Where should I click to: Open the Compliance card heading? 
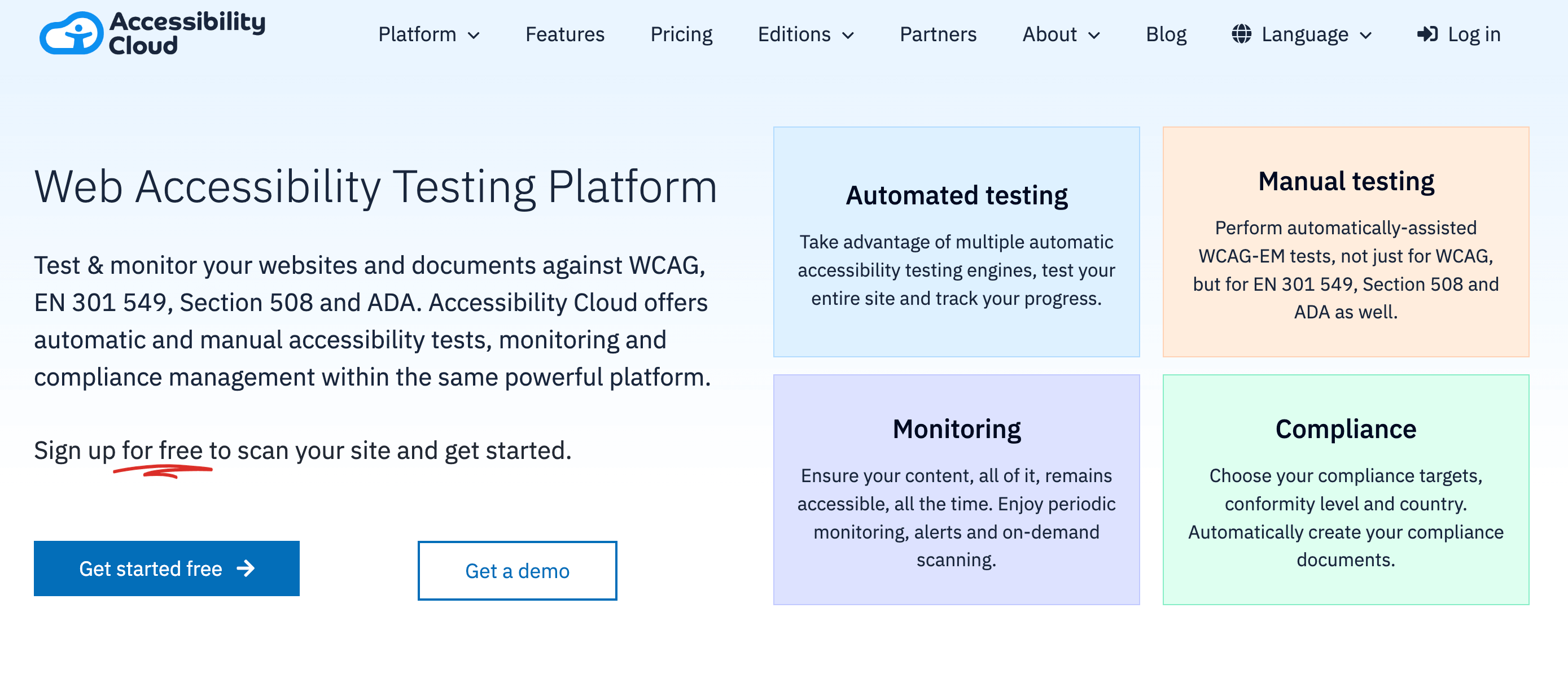[x=1346, y=429]
